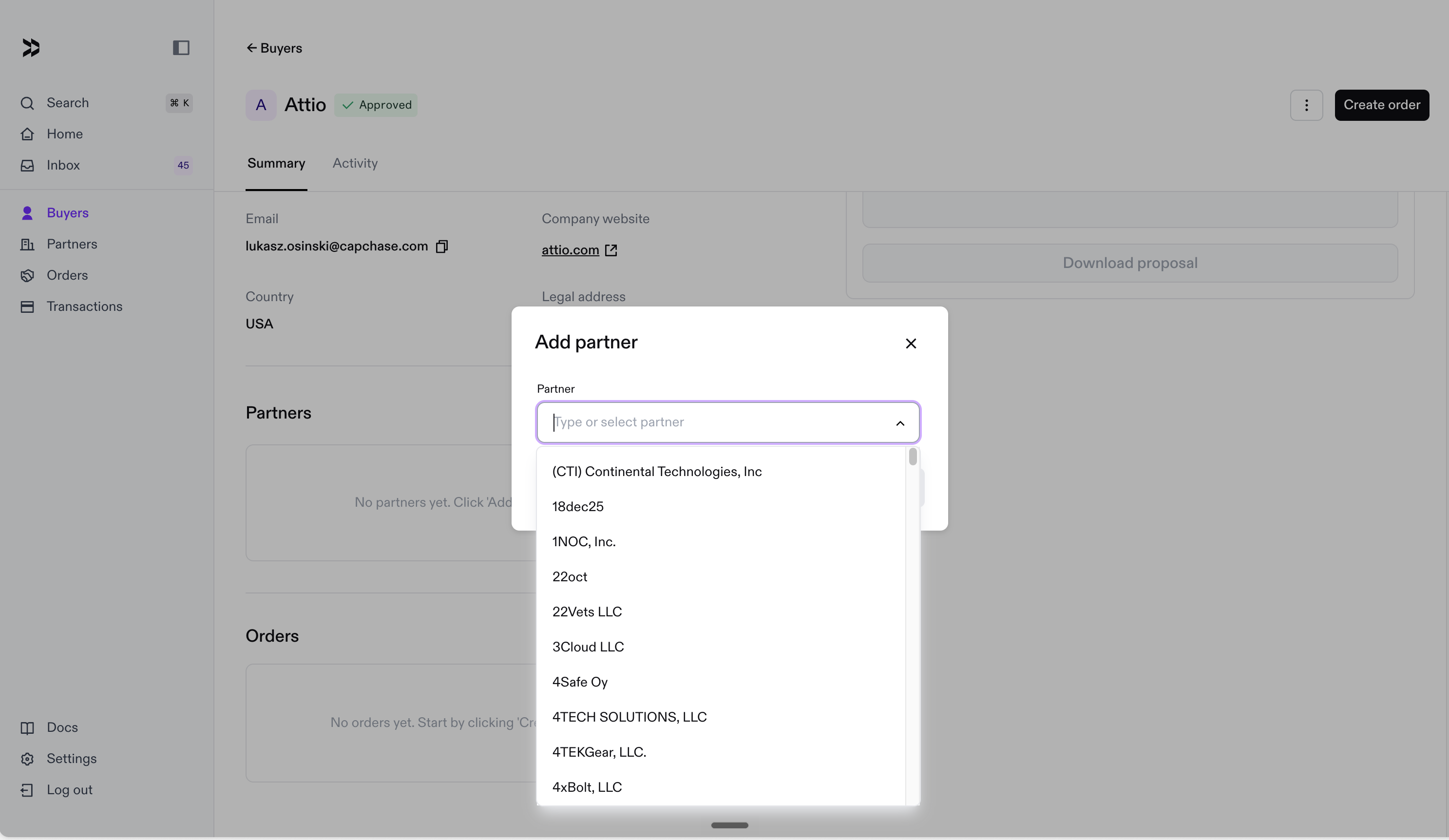Copy the email address with the copy icon
Screen dimensions: 1449x840
click(441, 247)
